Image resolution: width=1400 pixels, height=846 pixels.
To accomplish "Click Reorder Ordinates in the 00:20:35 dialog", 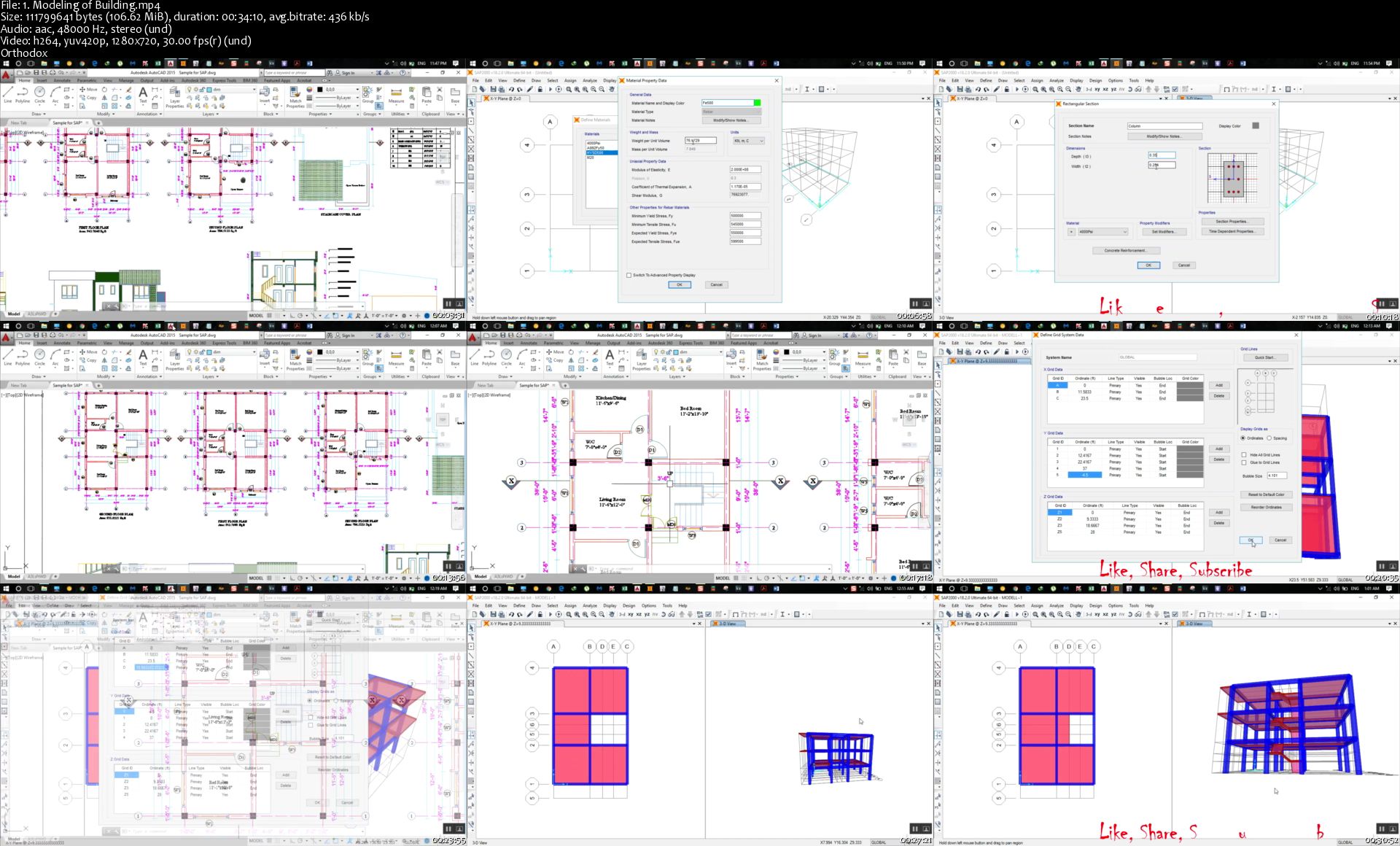I will [1267, 508].
